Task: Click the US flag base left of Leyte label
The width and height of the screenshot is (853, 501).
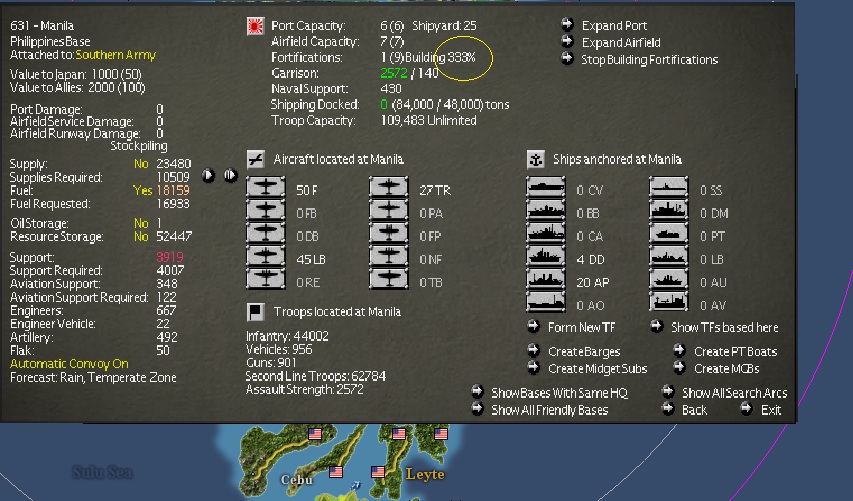Action: 378,472
